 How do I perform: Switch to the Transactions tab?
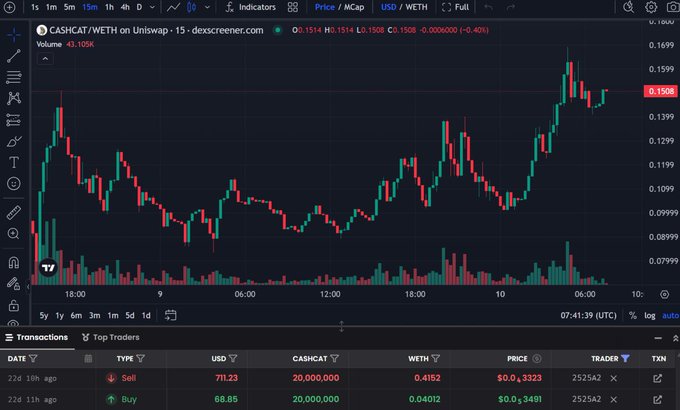(36, 337)
